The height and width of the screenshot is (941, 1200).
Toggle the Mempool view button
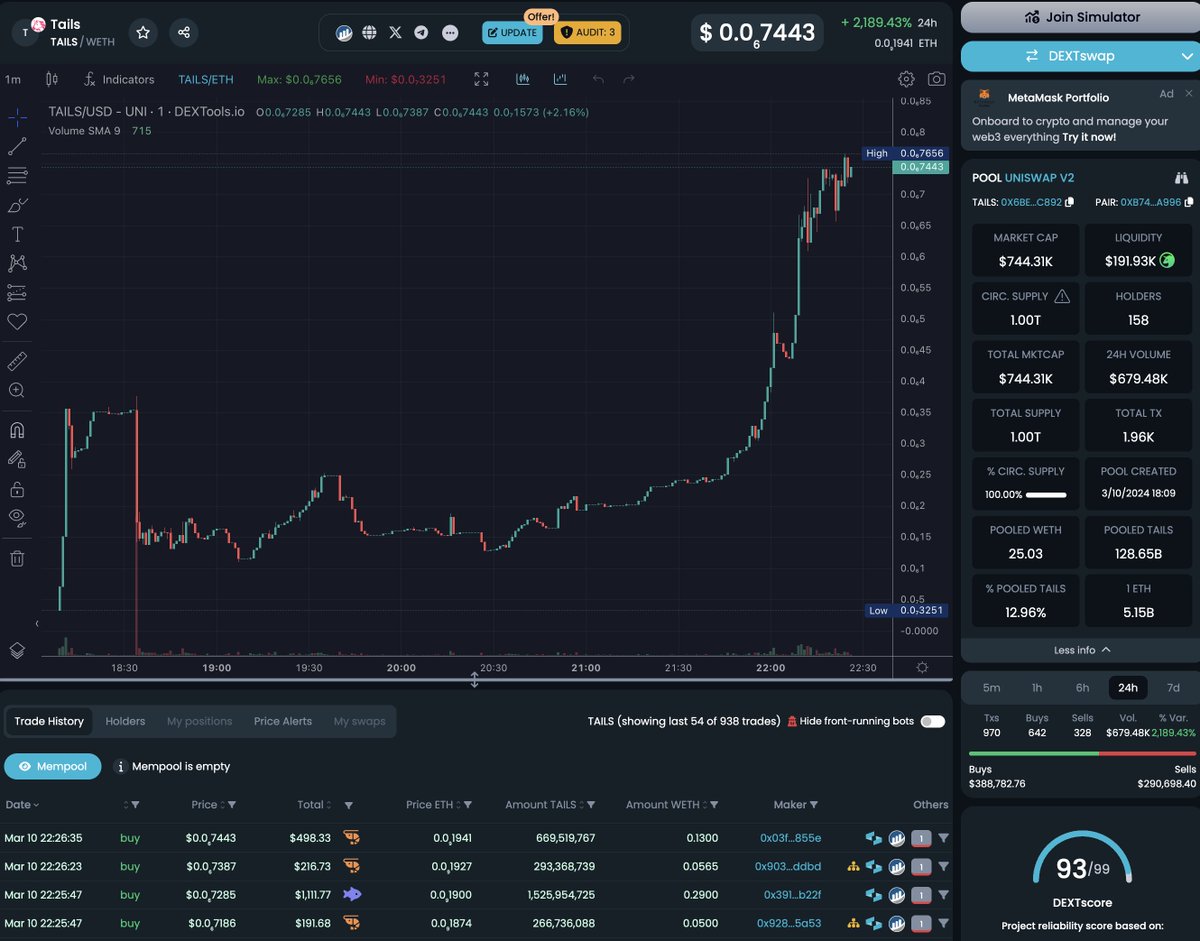click(x=52, y=766)
